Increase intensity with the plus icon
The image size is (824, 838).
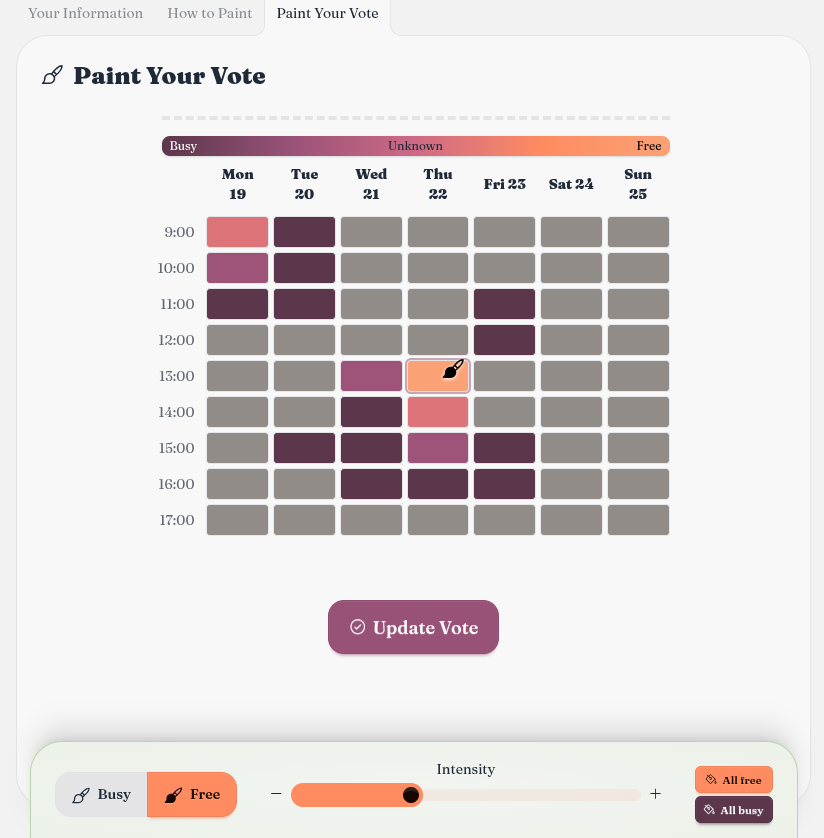tap(656, 795)
